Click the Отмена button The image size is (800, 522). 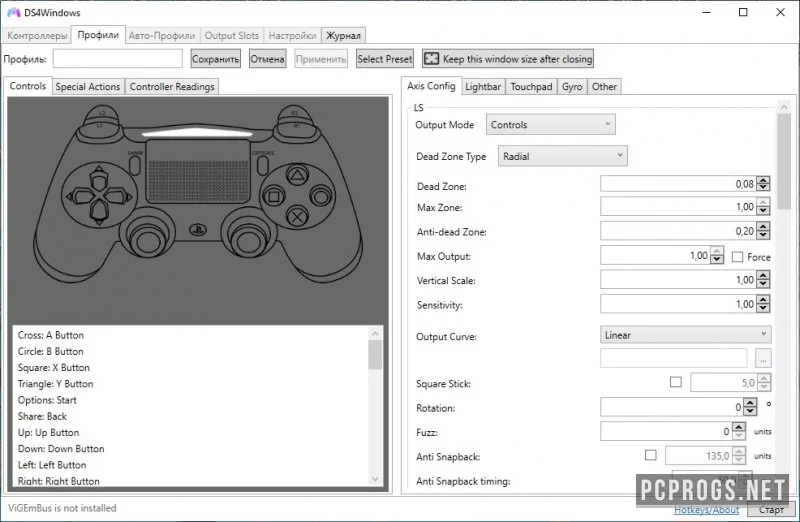267,59
